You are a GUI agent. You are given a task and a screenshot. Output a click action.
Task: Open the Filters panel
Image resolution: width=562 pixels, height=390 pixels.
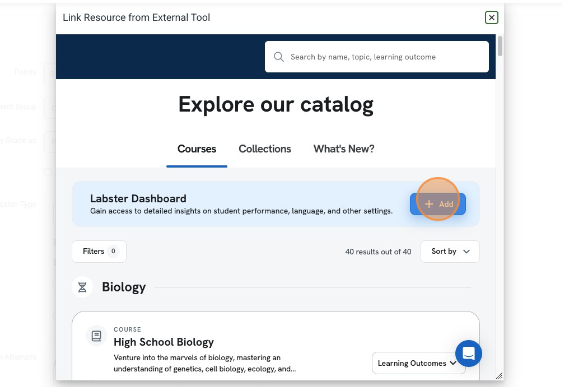99,251
